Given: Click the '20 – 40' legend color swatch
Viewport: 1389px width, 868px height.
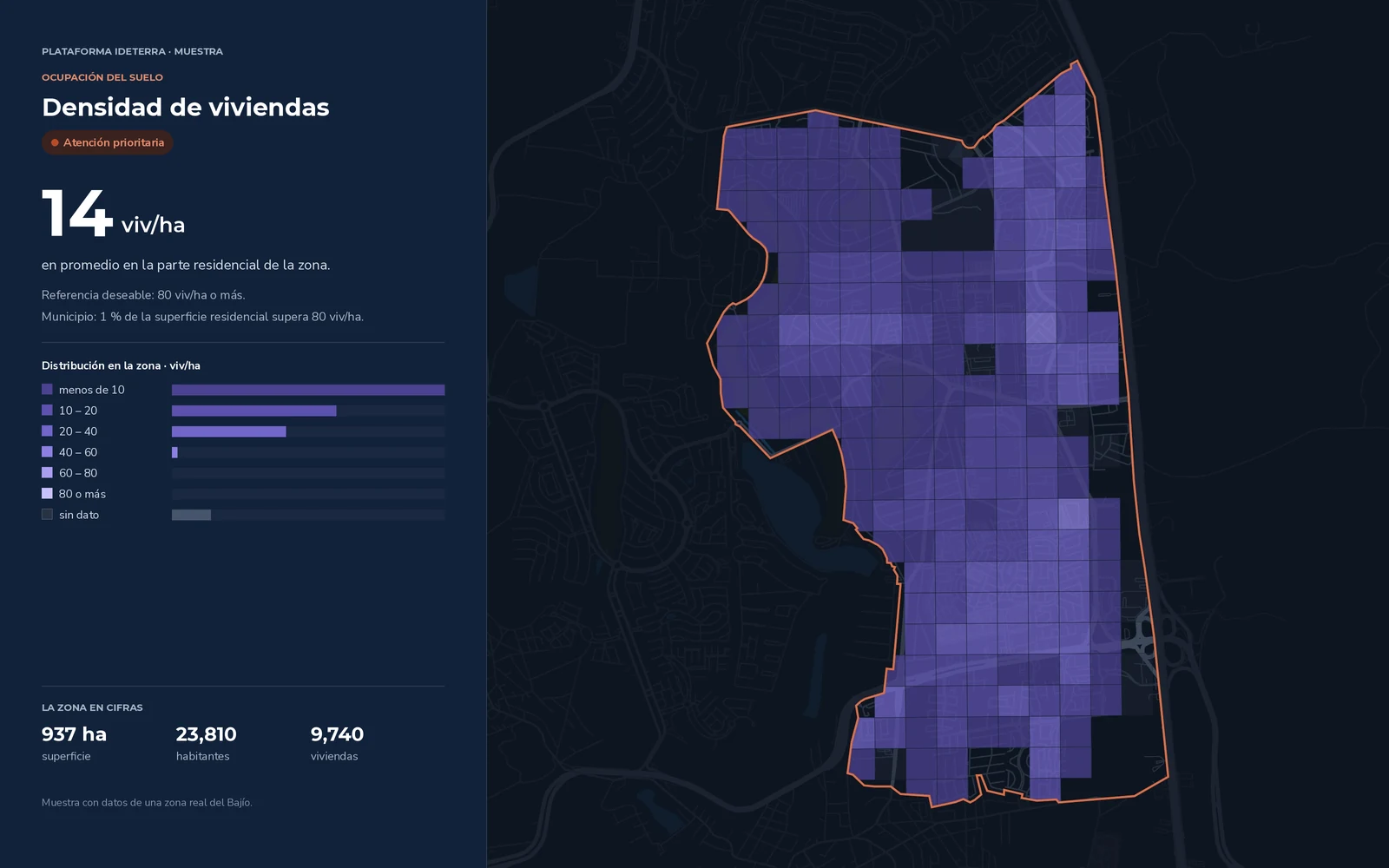Looking at the screenshot, I should coord(47,431).
